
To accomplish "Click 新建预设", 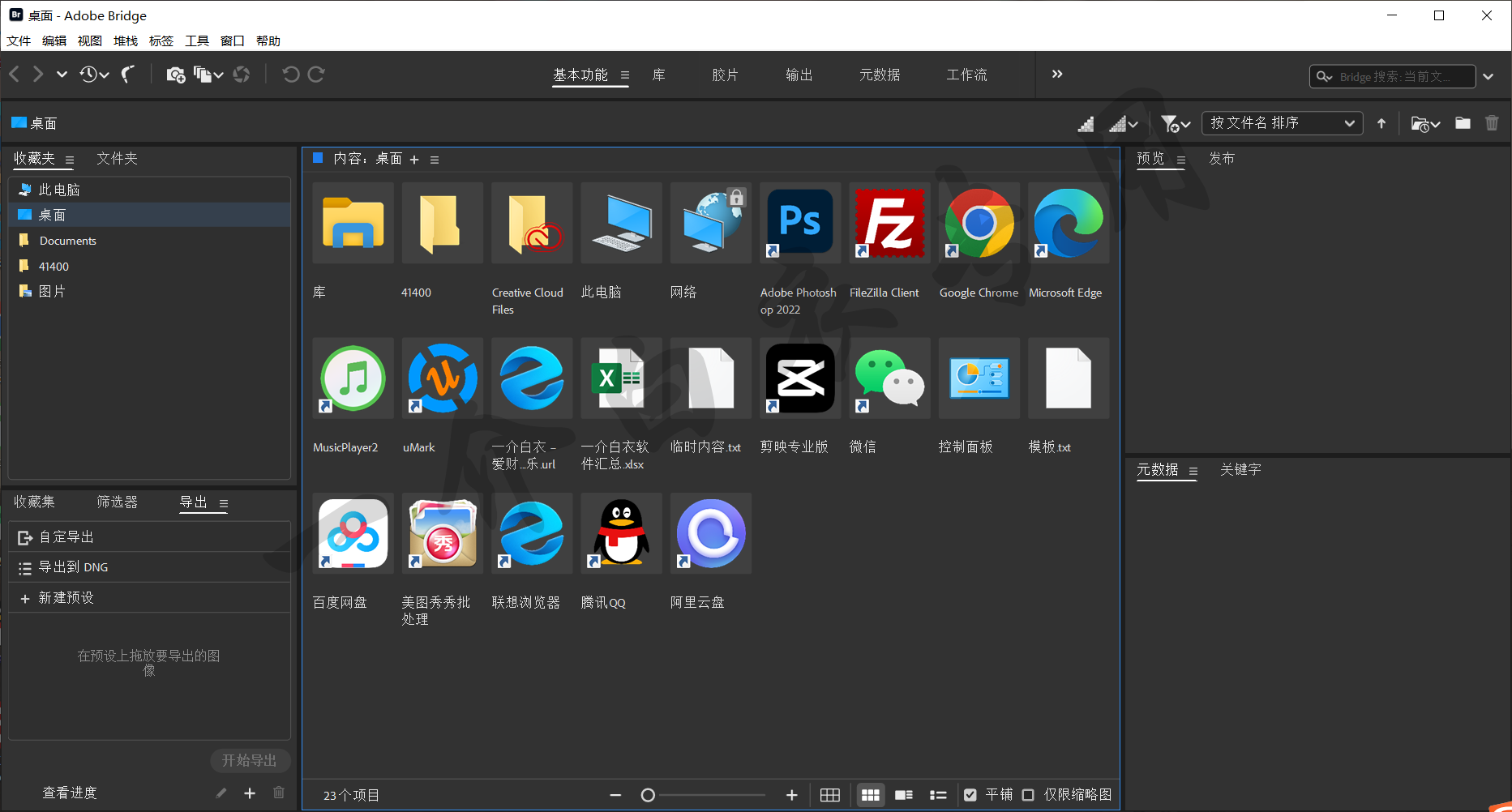I will 149,598.
